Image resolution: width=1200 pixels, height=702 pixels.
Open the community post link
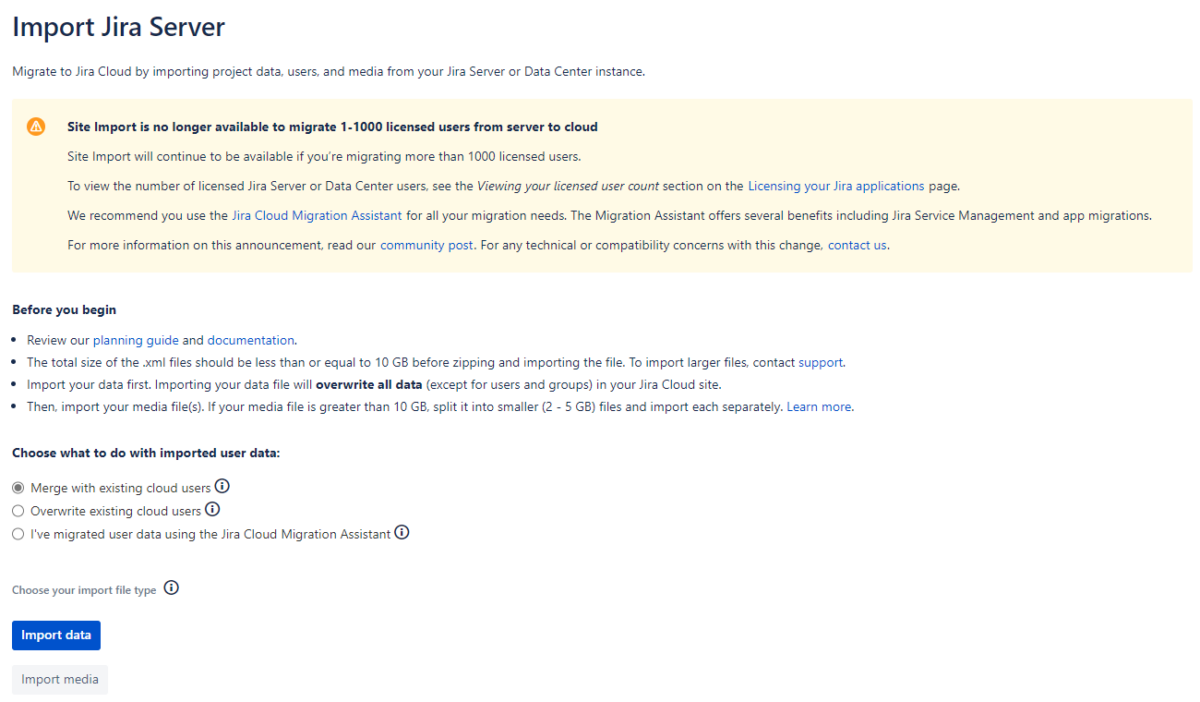point(427,244)
